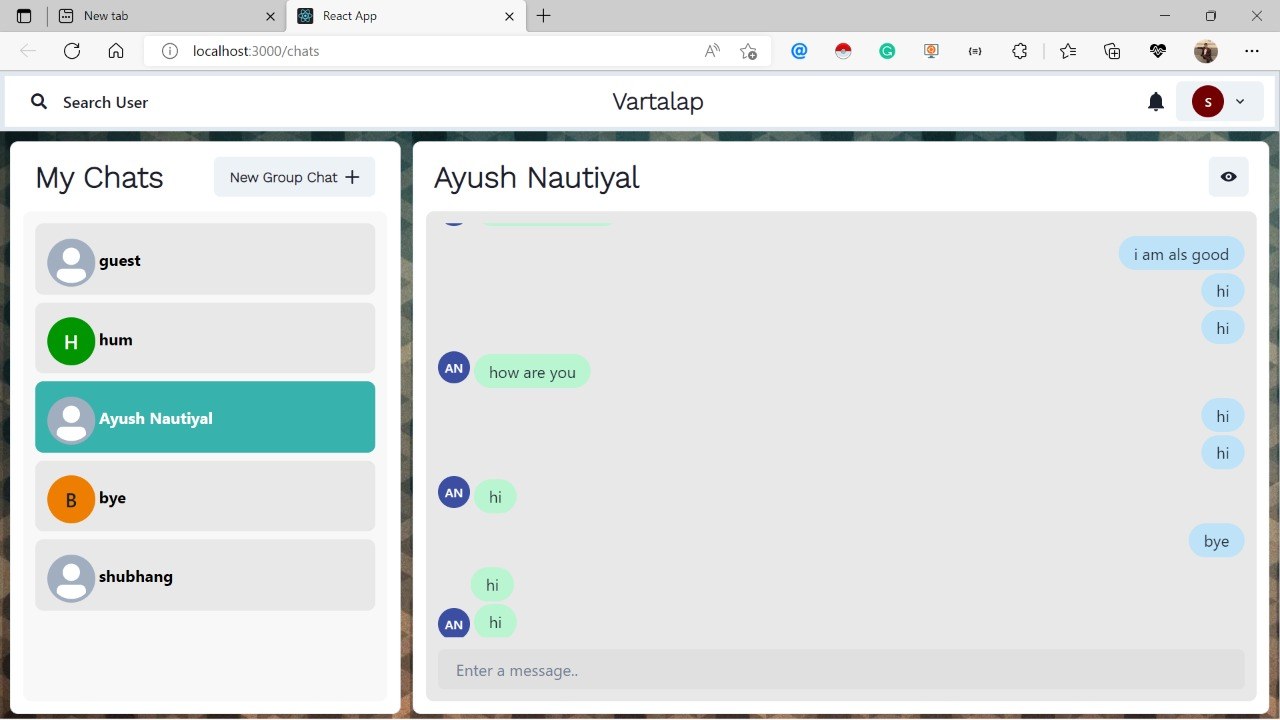Expand the profile menu via the S avatar chevron

[x=1239, y=101]
